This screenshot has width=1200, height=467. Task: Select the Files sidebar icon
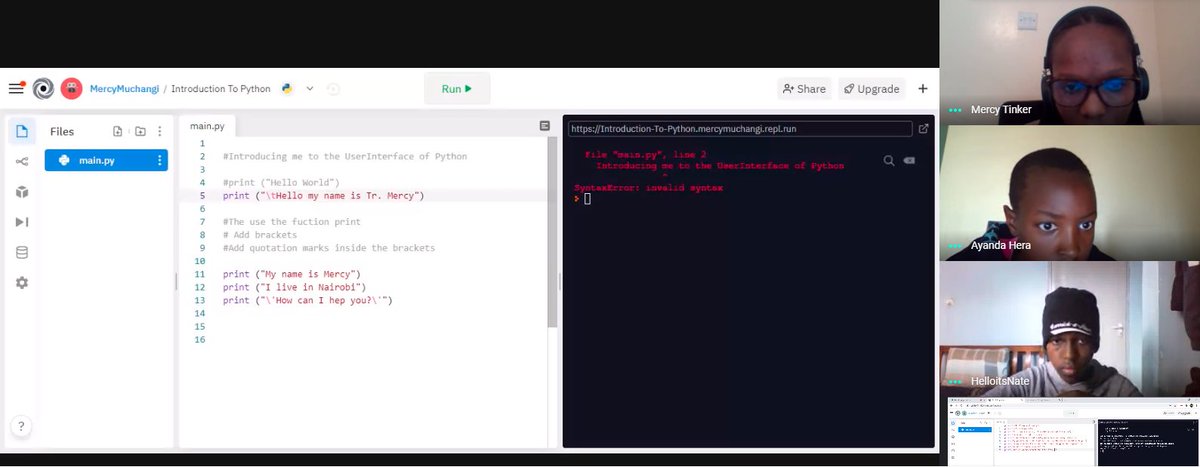[22, 131]
